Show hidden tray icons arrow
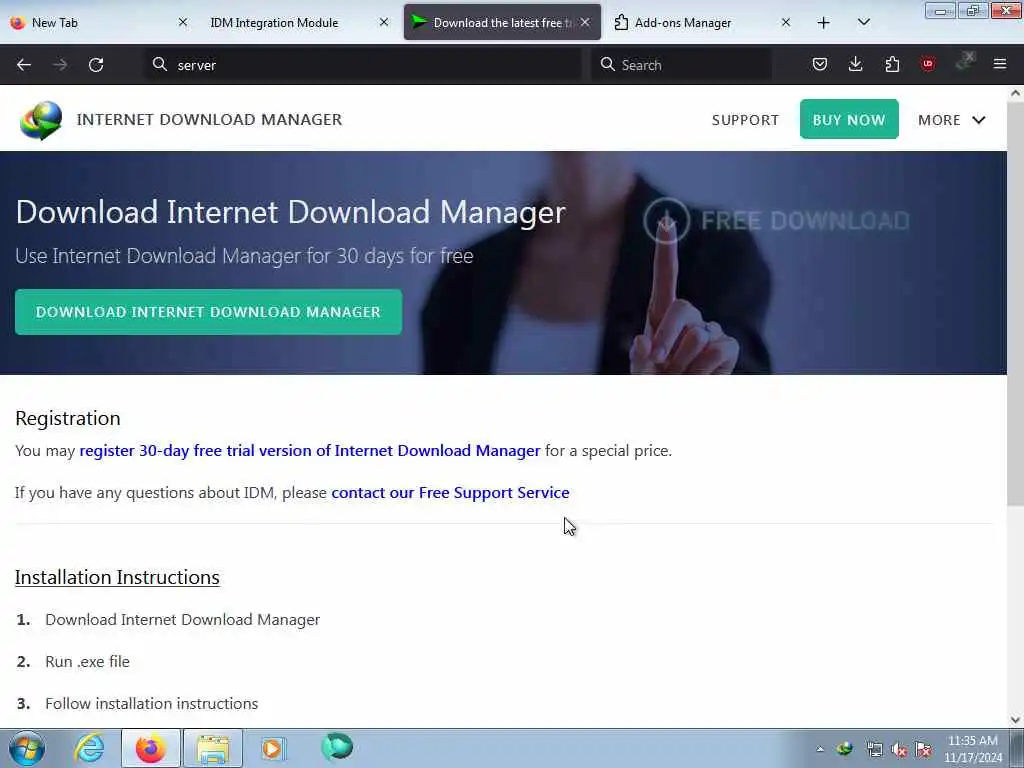Screen dimensions: 1024x768 820,749
